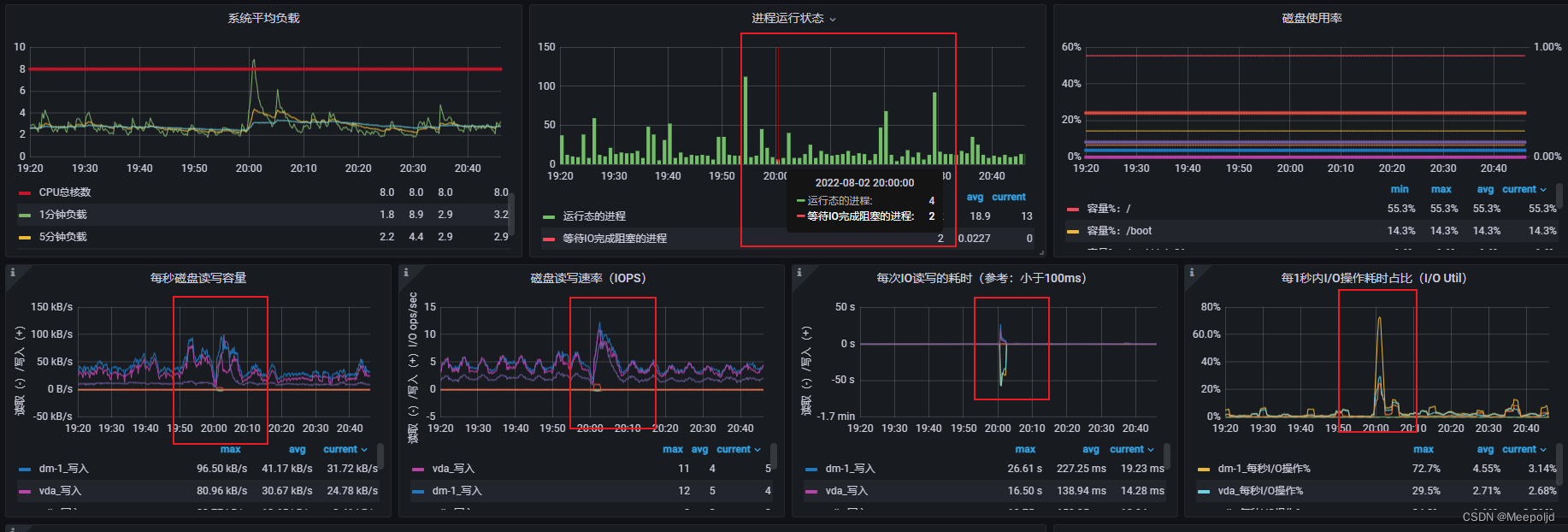The height and width of the screenshot is (532, 1568).
Task: Click 运行态的进程 green legend color icon
Action: click(549, 216)
